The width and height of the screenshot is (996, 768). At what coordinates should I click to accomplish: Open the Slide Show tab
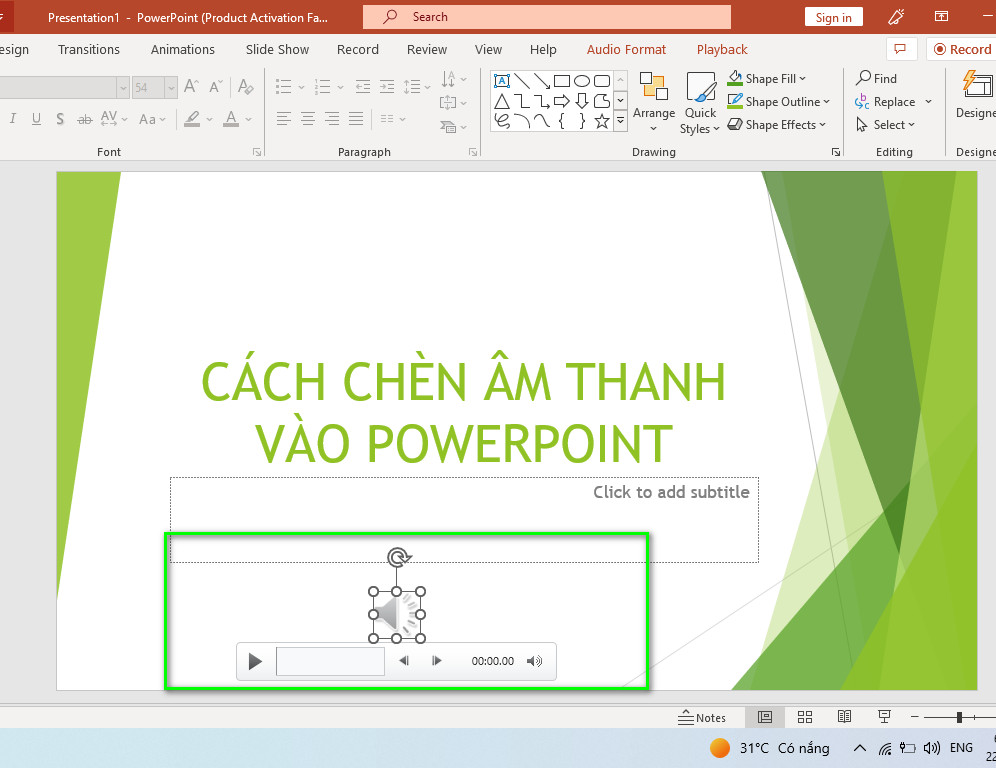[x=277, y=50]
